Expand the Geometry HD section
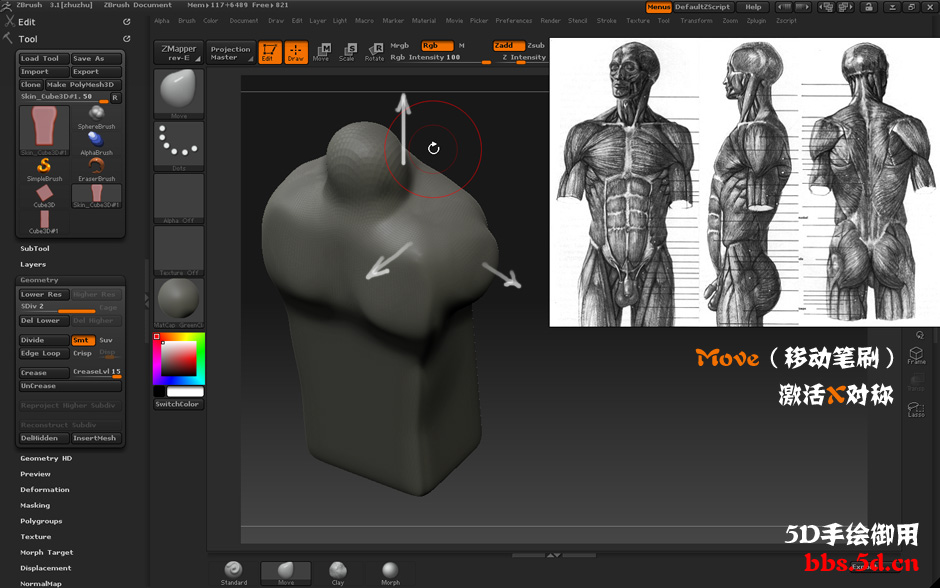940x588 pixels. coord(46,458)
